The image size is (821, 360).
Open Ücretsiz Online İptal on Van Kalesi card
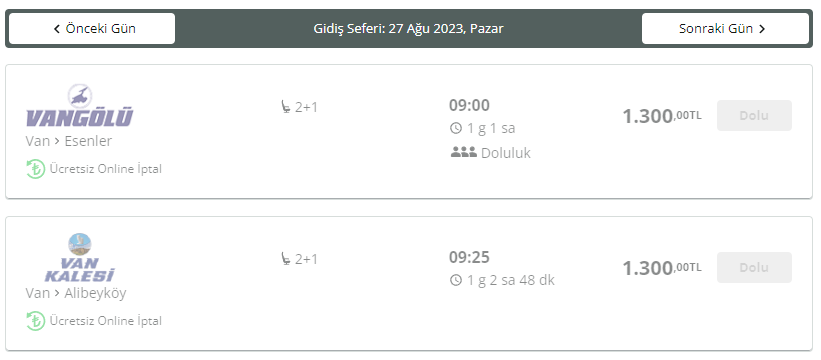coord(106,321)
